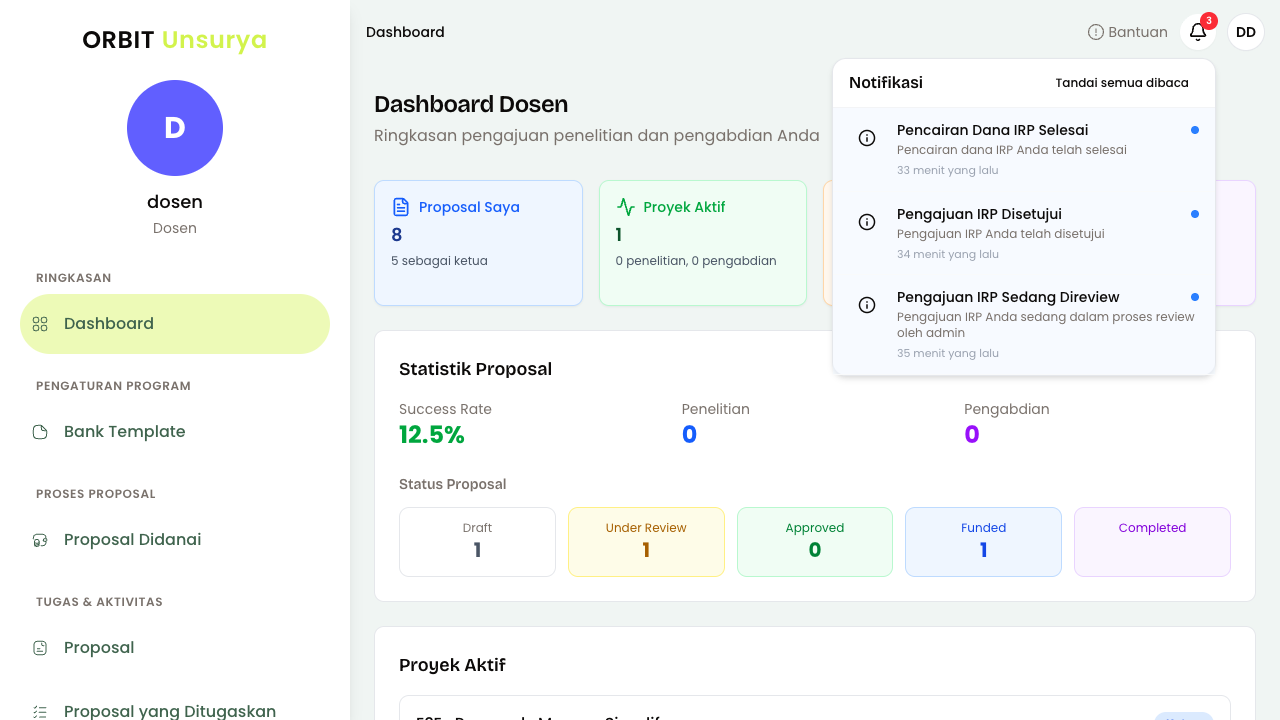
Task: Click the Proyek Aktif section heading
Action: tap(452, 665)
